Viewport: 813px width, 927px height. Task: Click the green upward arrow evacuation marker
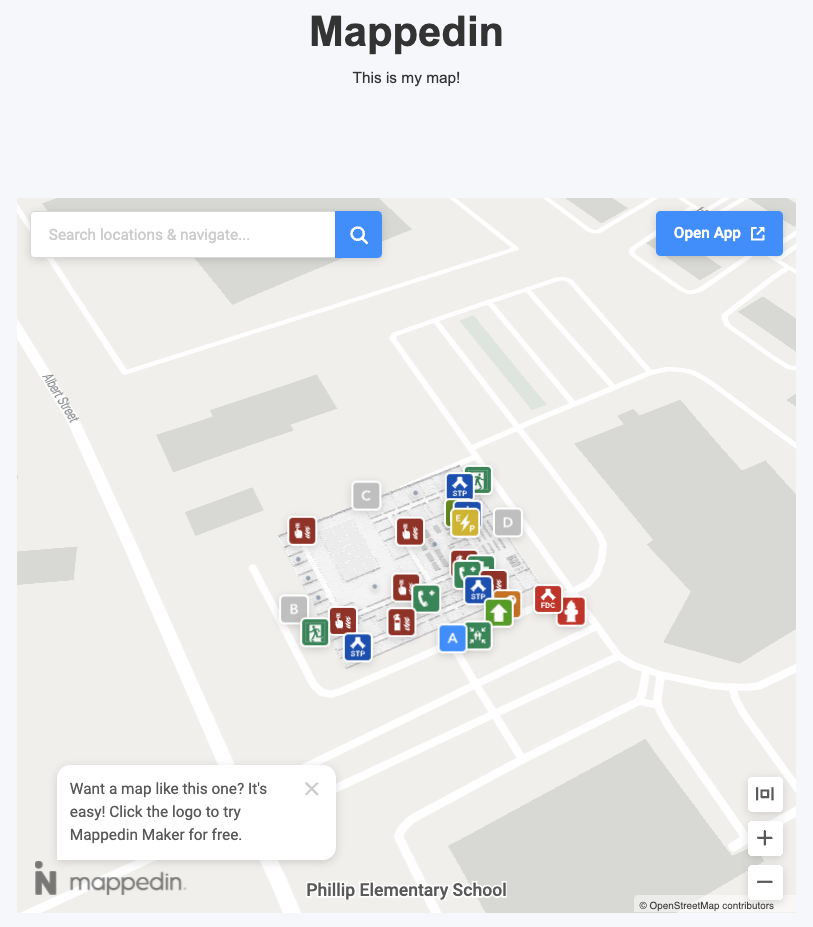pyautogui.click(x=498, y=611)
